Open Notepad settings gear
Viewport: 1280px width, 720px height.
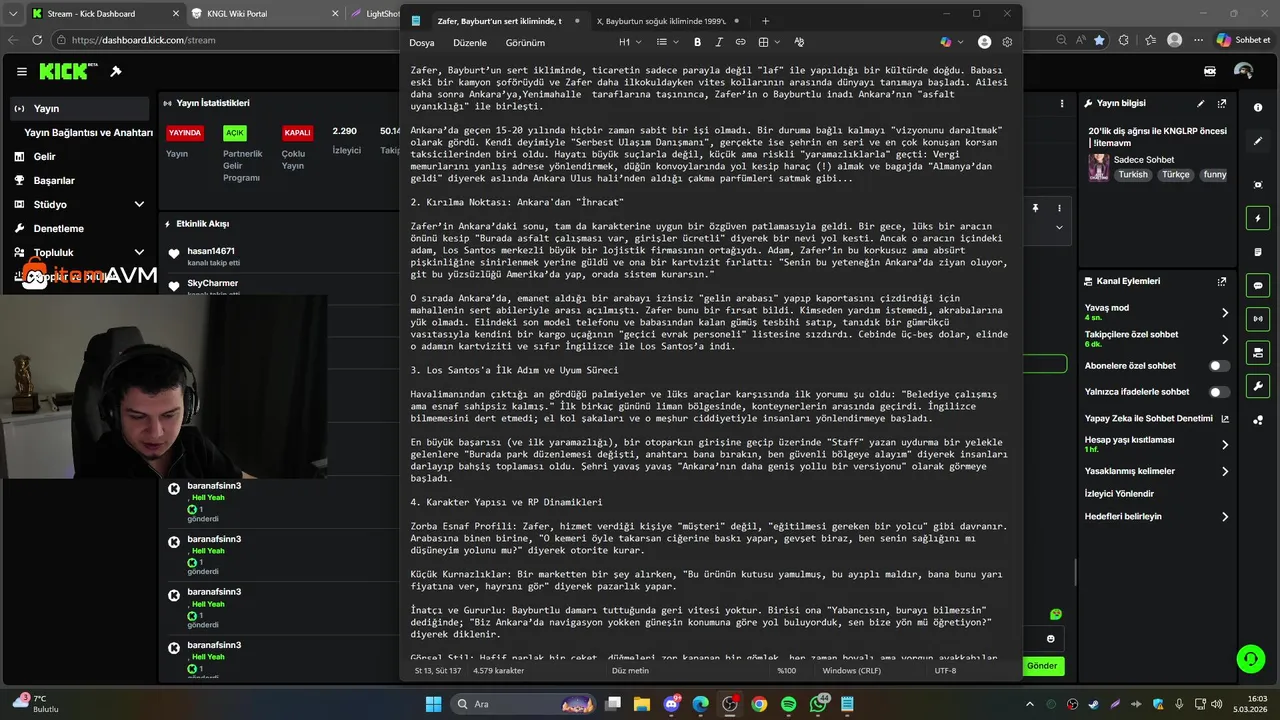click(x=1007, y=42)
